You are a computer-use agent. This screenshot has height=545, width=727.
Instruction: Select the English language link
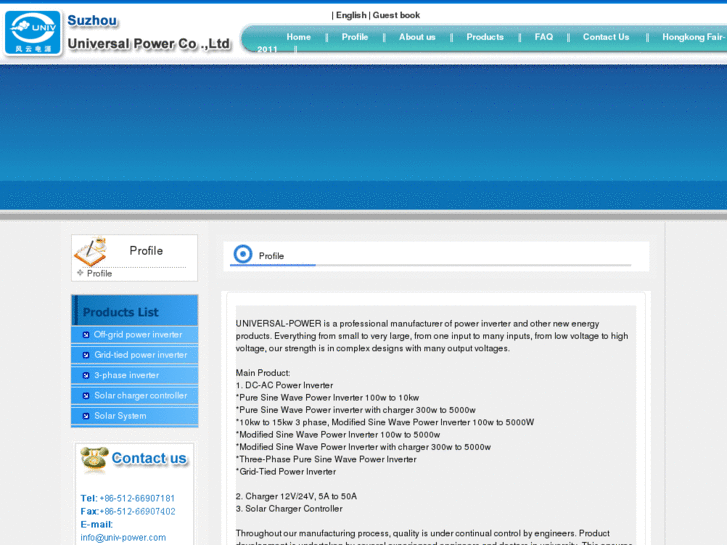(351, 15)
